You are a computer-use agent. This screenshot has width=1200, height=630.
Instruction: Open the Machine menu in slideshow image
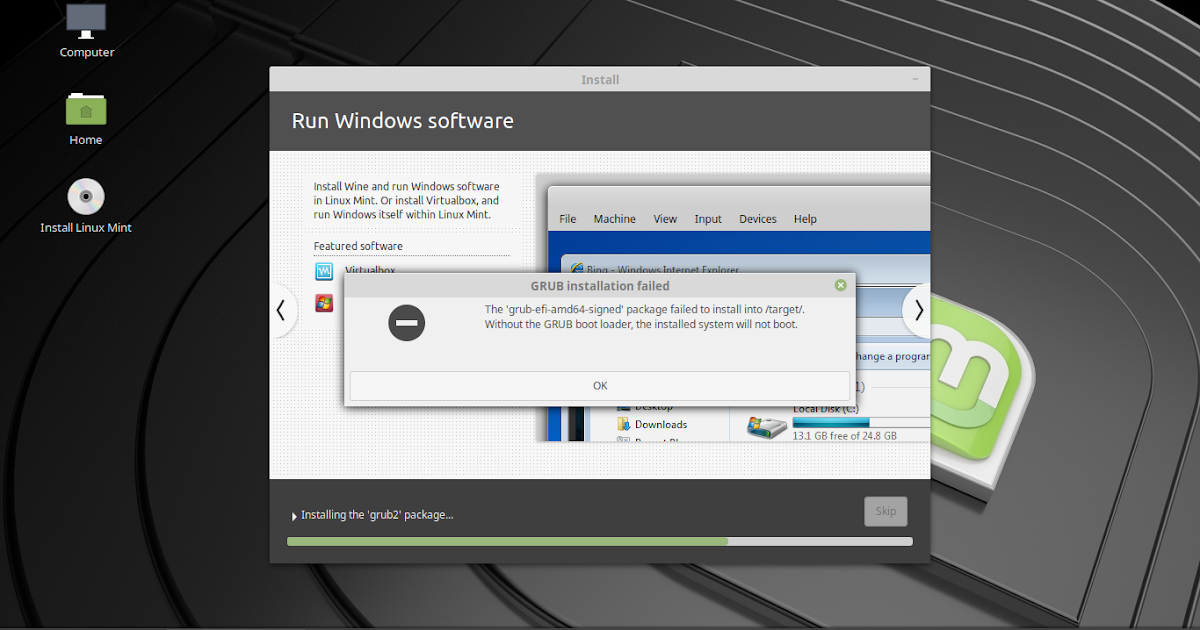click(615, 219)
